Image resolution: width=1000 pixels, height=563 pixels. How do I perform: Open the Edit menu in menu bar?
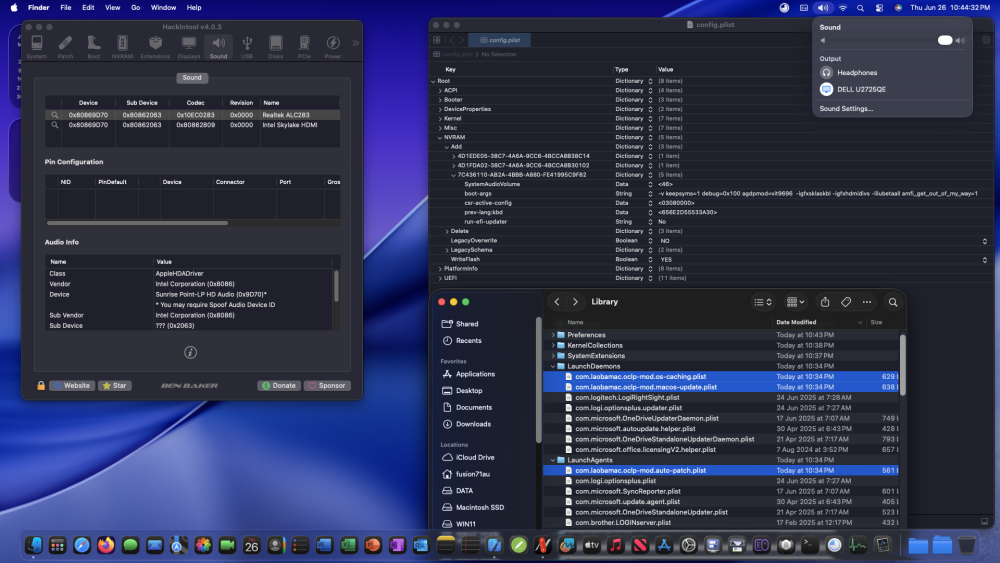pos(88,8)
